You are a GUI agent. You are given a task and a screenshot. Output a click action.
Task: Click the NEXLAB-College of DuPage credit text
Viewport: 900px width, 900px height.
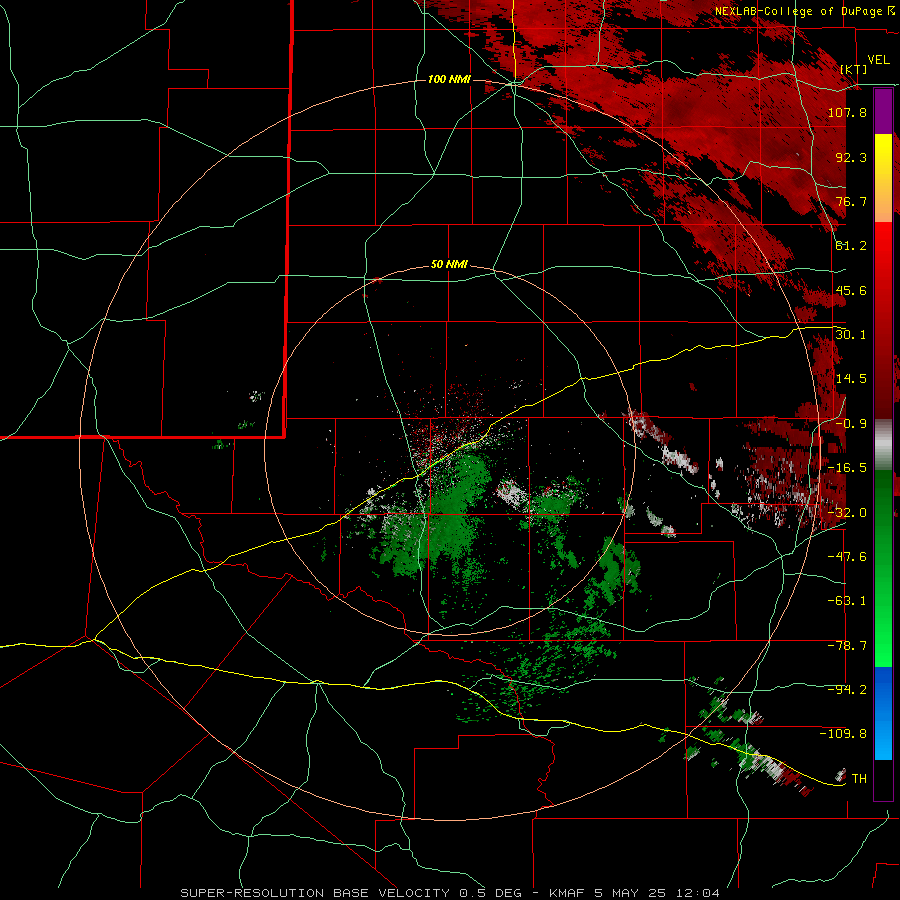tap(798, 11)
